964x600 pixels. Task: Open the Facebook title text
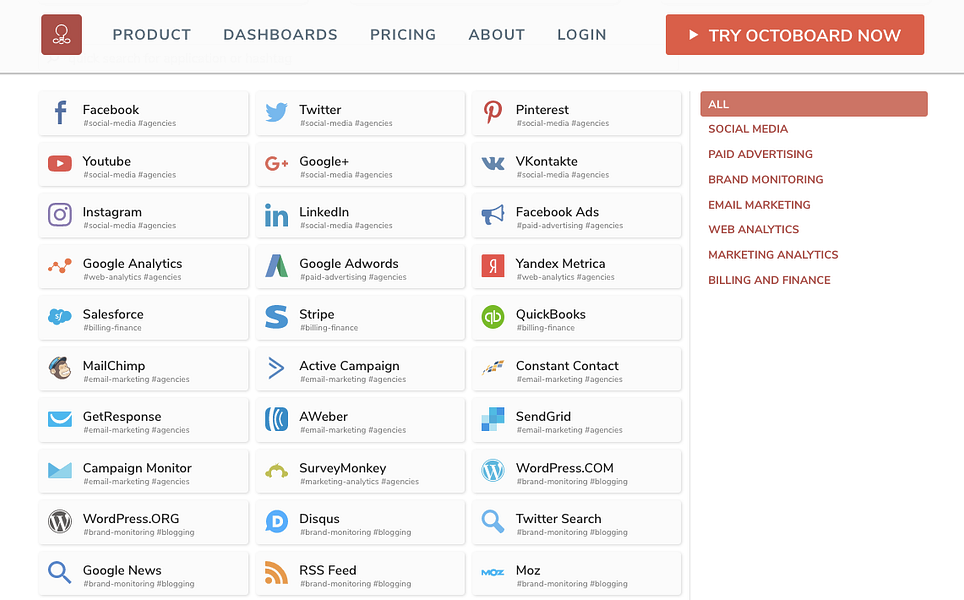pyautogui.click(x=111, y=109)
